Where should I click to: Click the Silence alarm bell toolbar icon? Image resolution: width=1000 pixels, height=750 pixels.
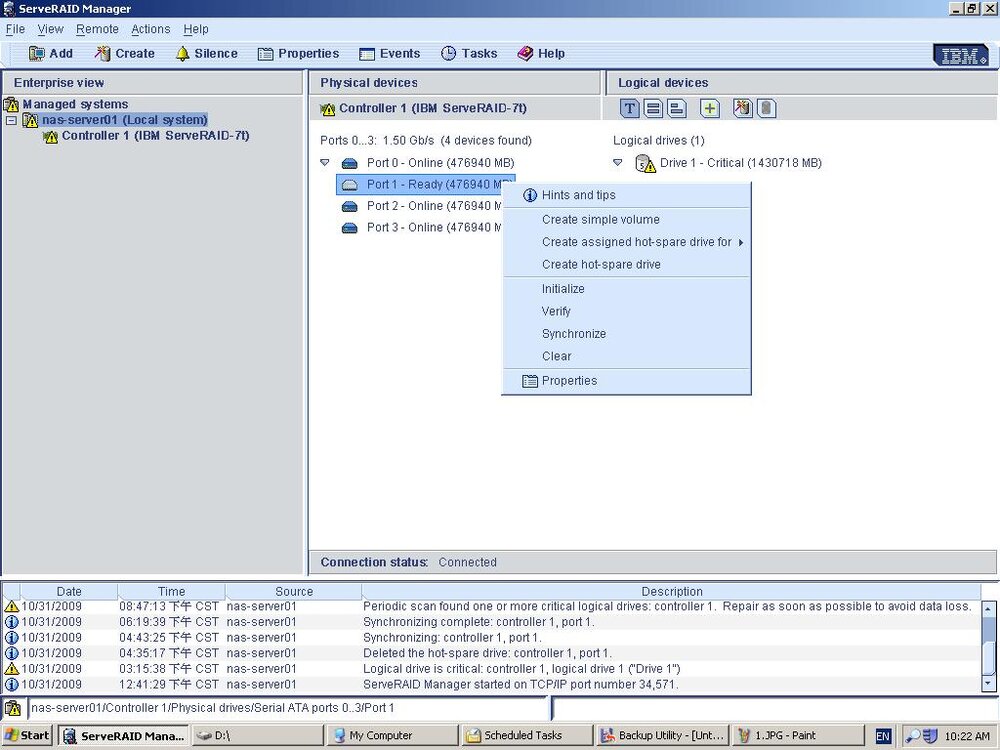coord(182,54)
